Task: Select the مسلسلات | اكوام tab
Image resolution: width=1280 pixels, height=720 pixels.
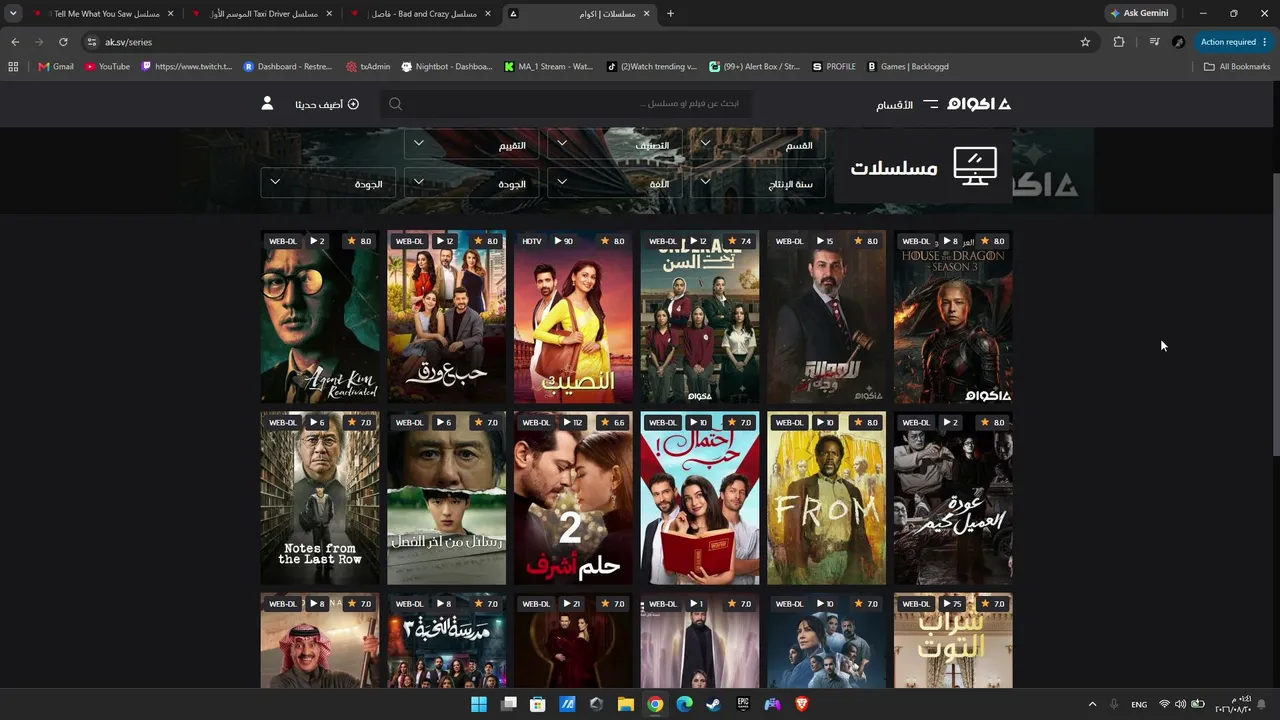Action: (x=580, y=14)
